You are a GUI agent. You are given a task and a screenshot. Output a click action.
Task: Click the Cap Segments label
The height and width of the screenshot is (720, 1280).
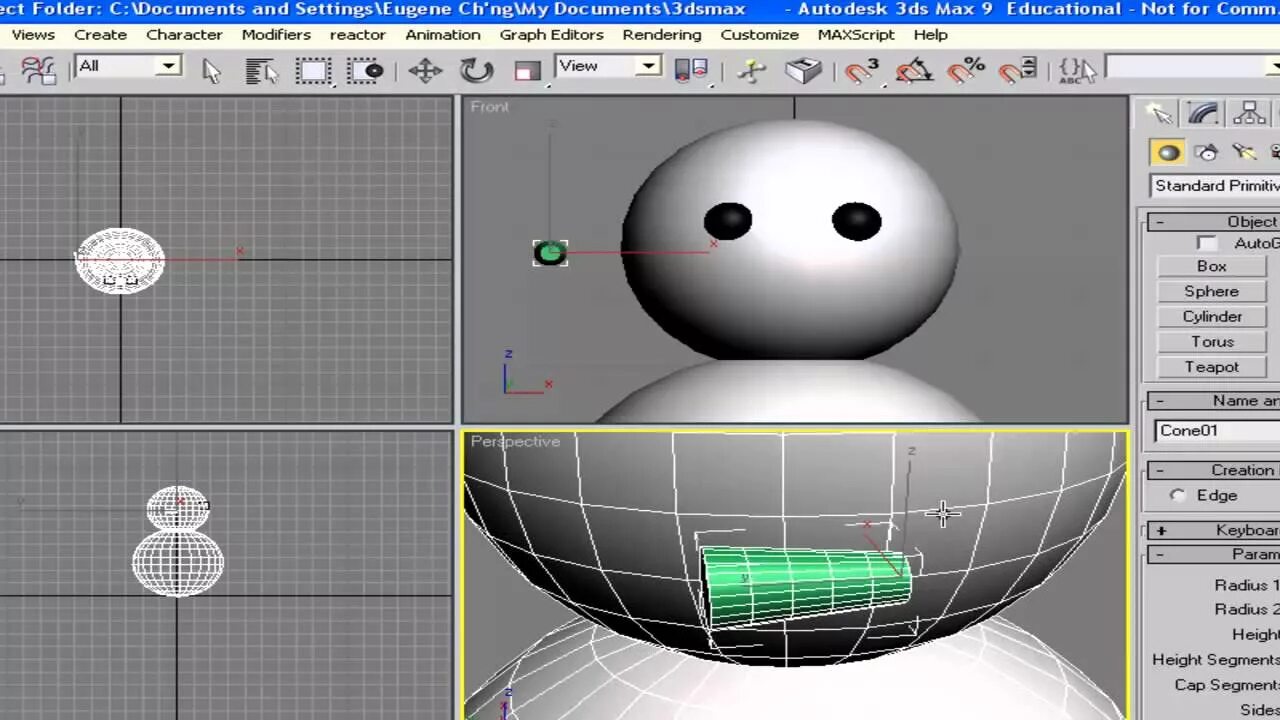pos(1227,684)
